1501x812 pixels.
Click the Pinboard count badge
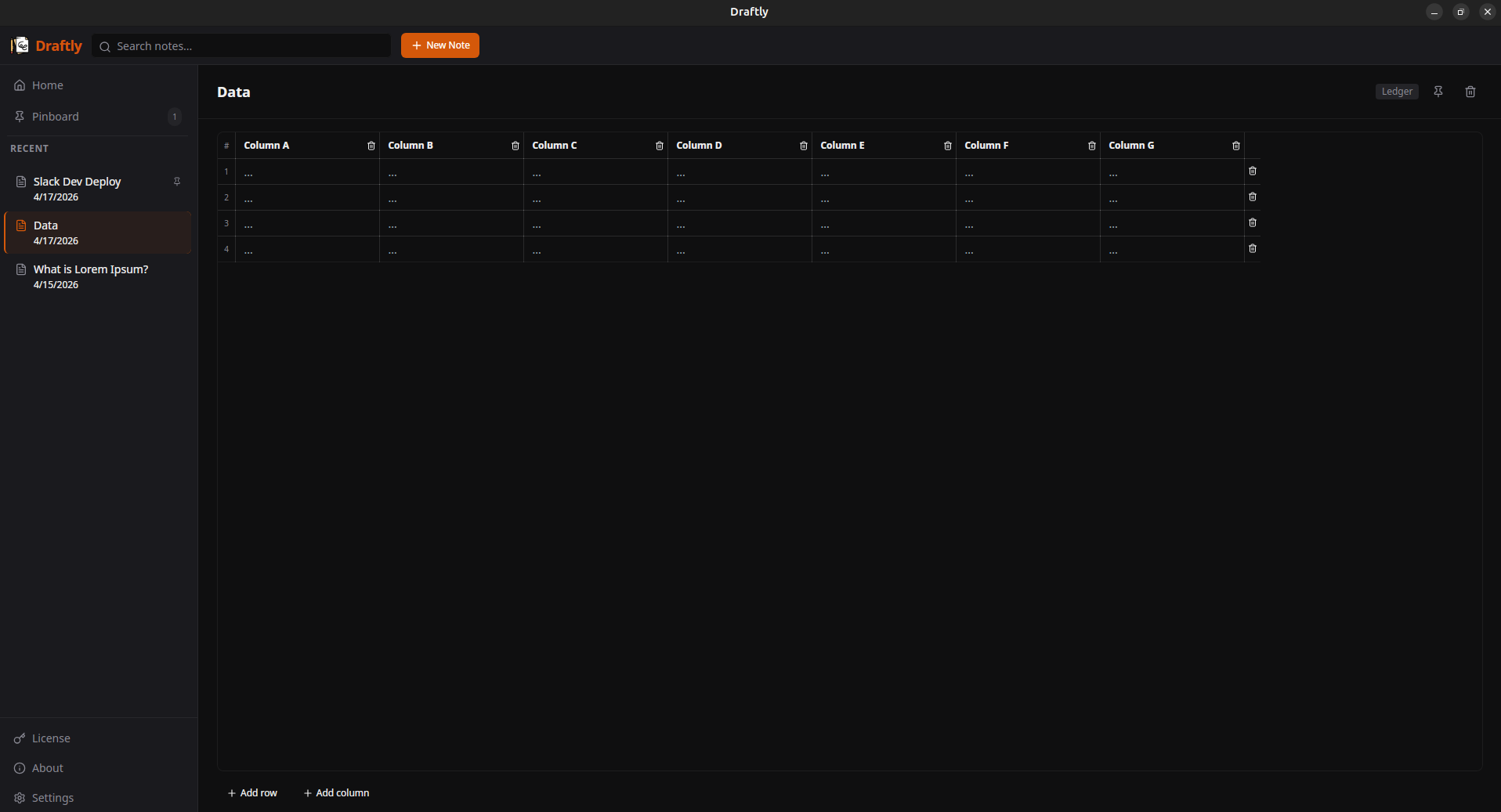tap(175, 117)
